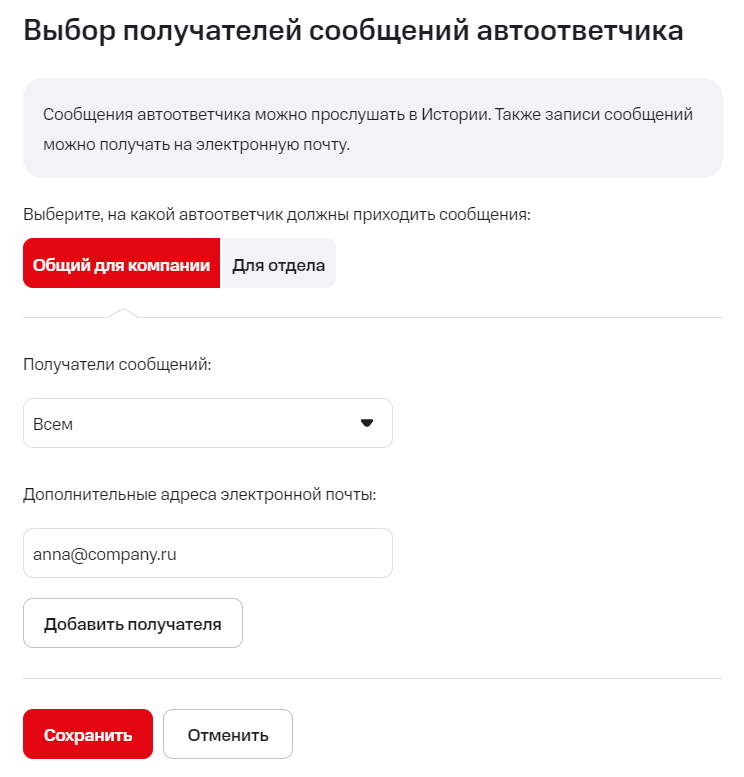Select the "Для отдела" tab

[278, 265]
